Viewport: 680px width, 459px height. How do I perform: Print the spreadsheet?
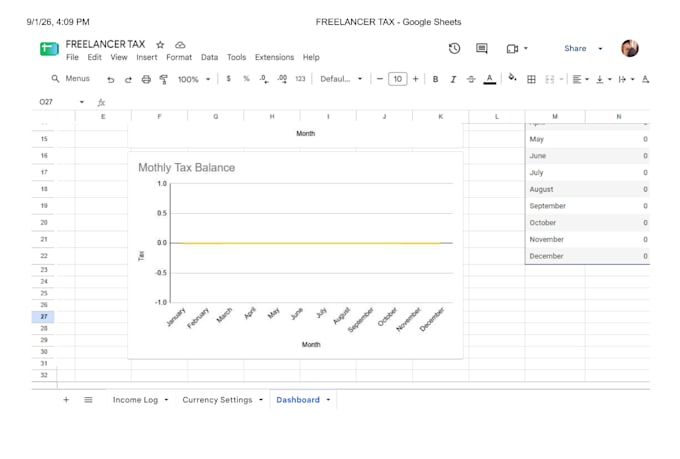click(x=146, y=79)
